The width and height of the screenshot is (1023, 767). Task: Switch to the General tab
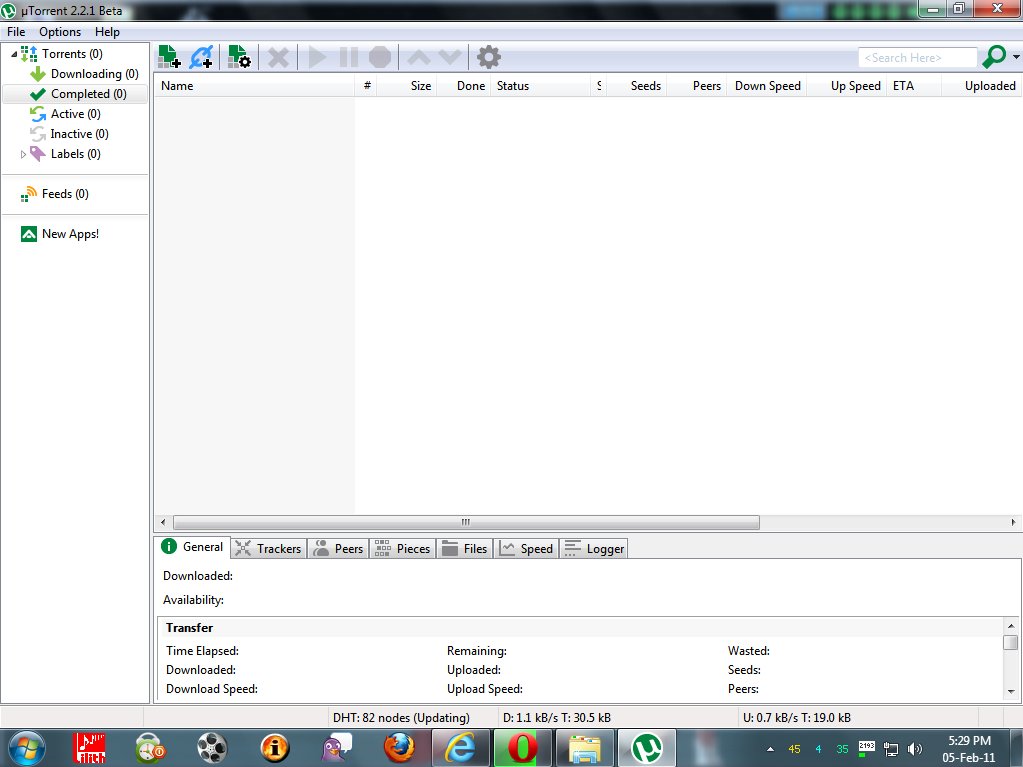coord(192,547)
